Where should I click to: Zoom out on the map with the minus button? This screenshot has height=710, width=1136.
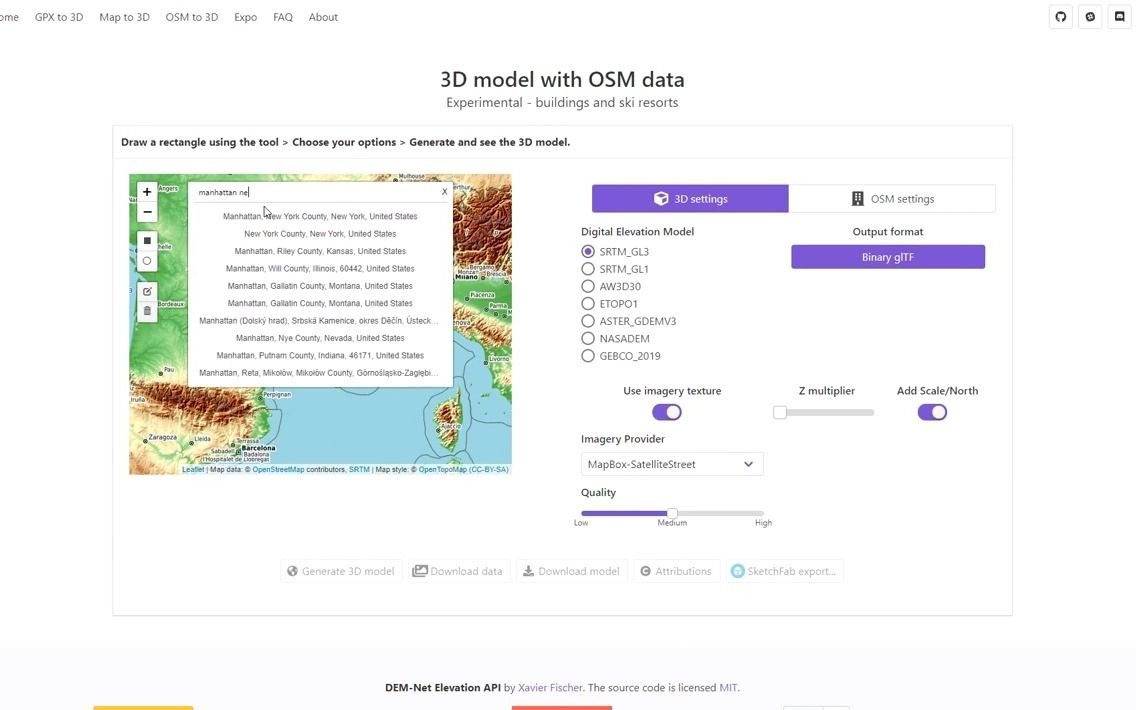click(x=147, y=211)
